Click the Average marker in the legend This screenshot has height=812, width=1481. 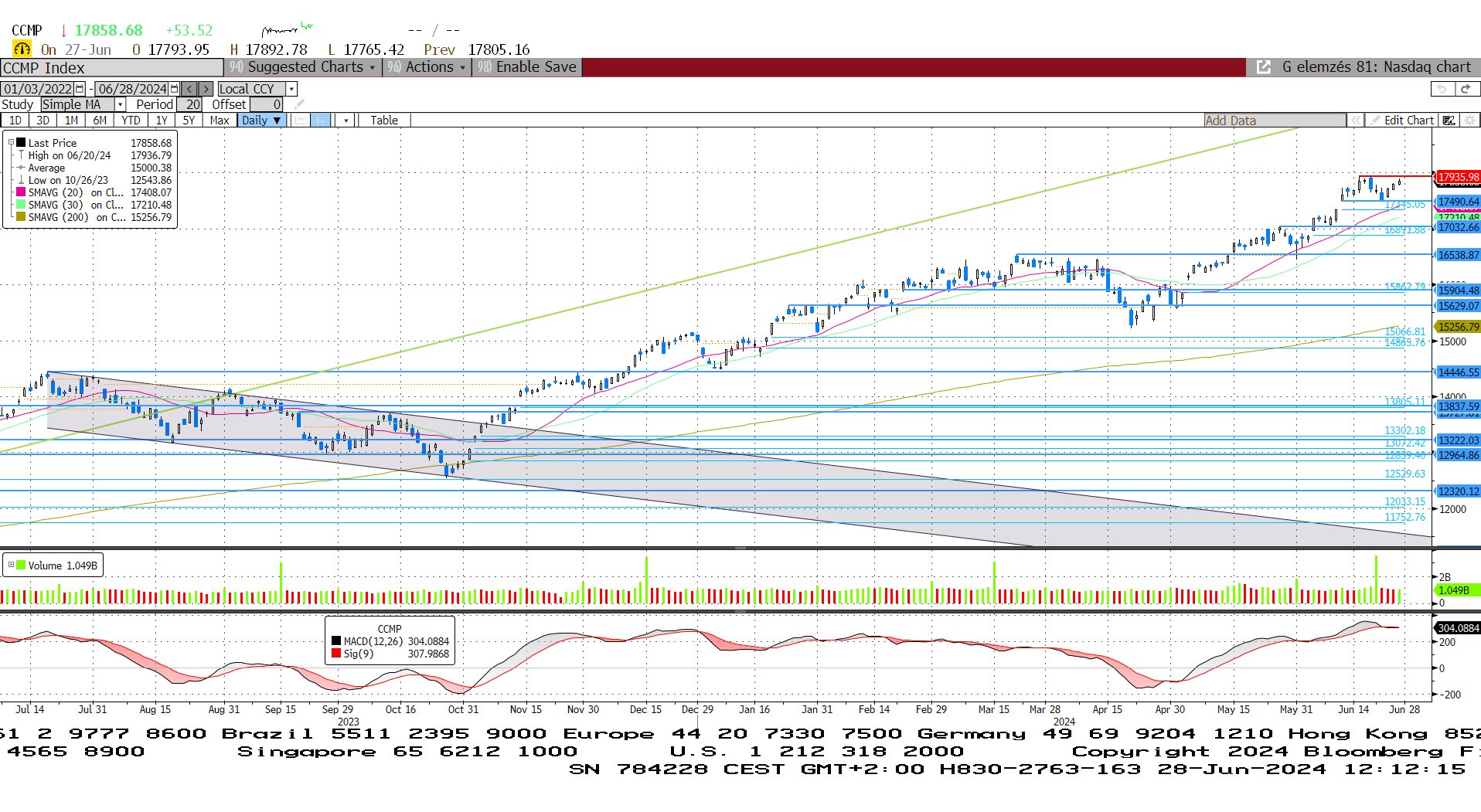click(x=22, y=168)
